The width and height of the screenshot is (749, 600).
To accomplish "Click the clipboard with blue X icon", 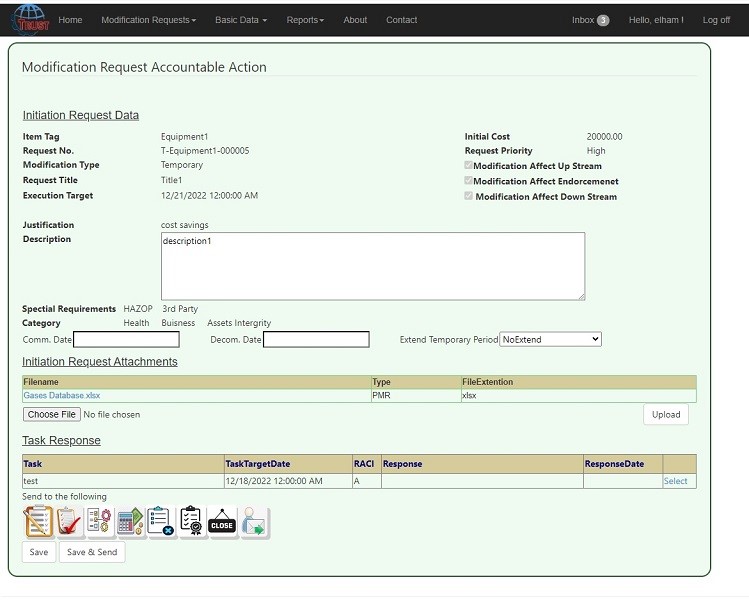I will (x=160, y=522).
